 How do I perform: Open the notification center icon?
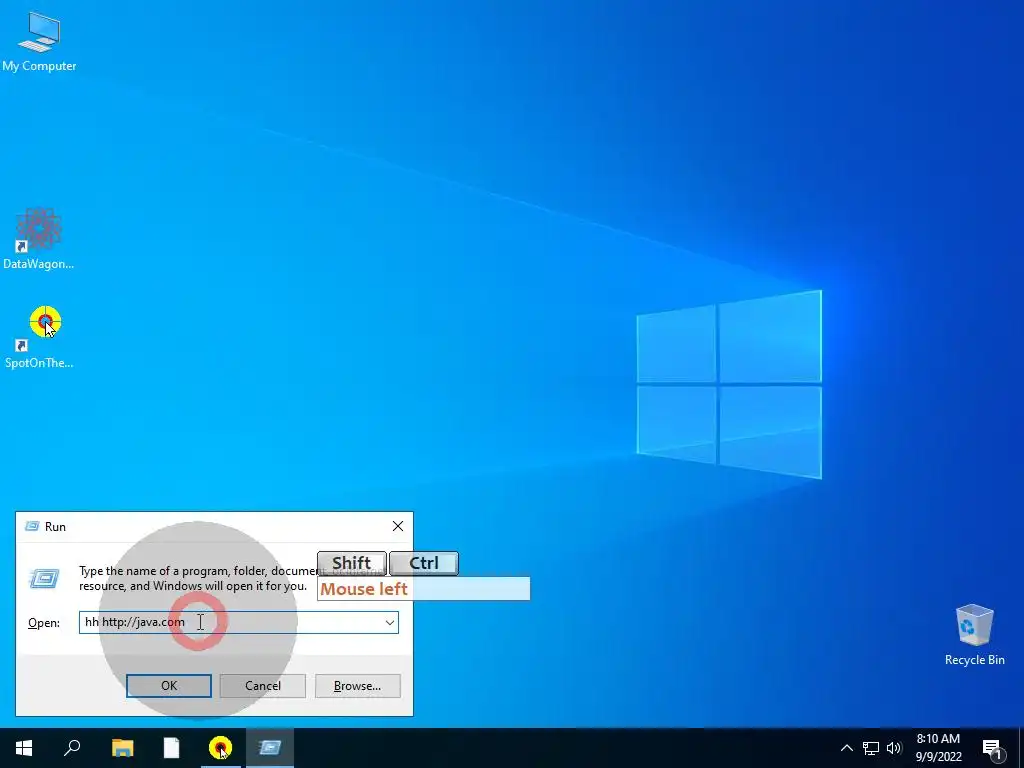point(992,748)
